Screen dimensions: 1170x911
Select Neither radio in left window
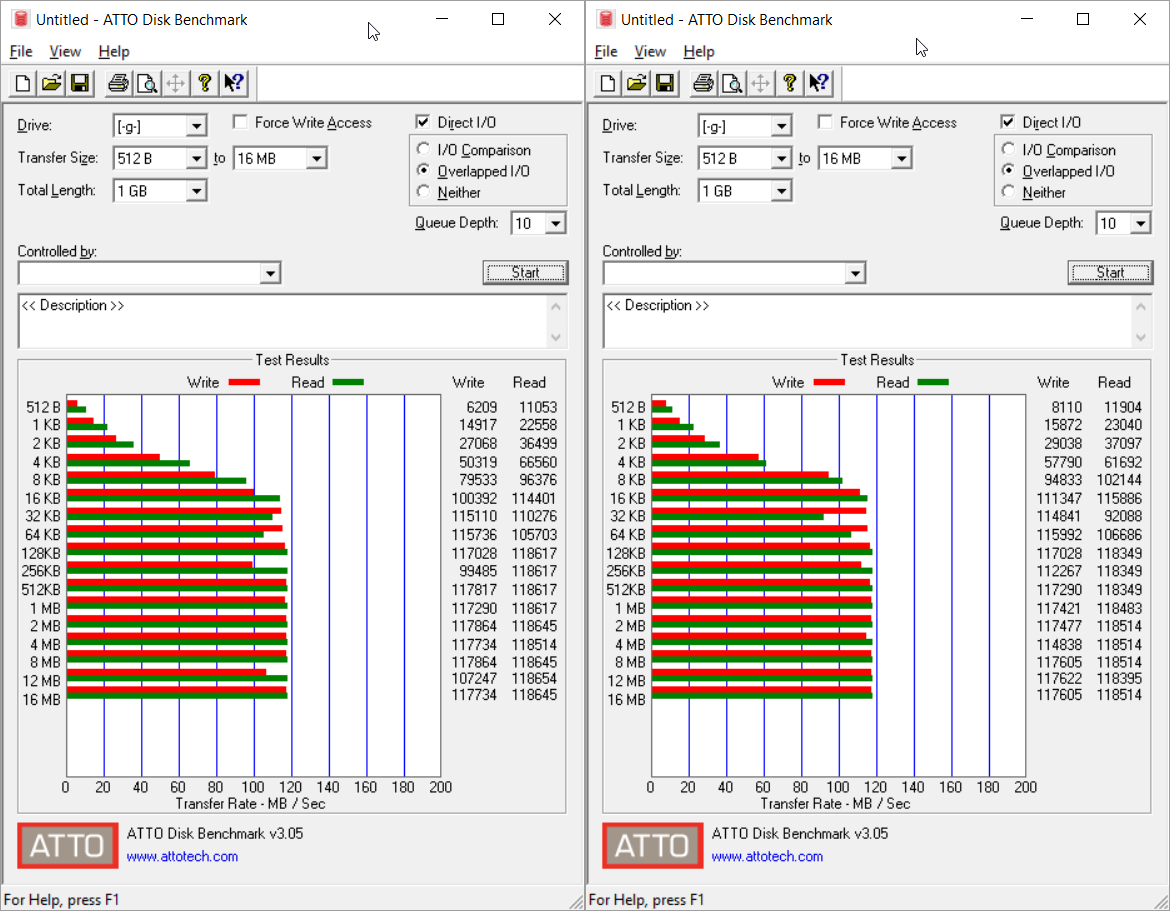424,192
